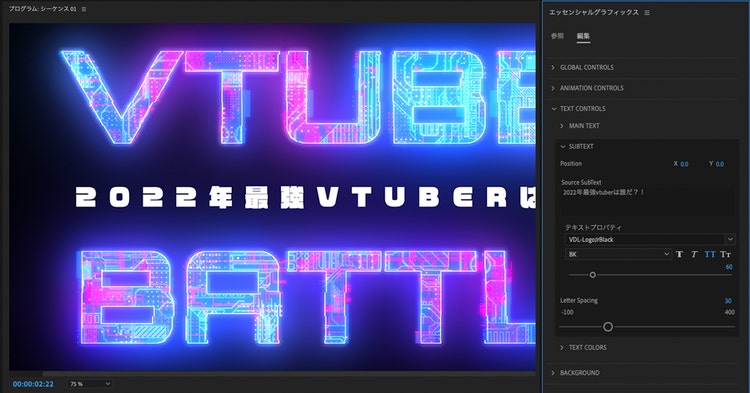Click the font size slider handle
750x393 pixels.
(593, 275)
